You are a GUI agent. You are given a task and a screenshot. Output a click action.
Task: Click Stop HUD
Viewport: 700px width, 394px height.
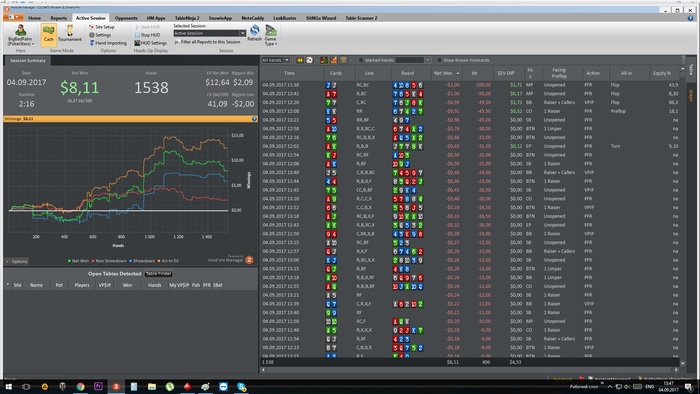[x=147, y=35]
